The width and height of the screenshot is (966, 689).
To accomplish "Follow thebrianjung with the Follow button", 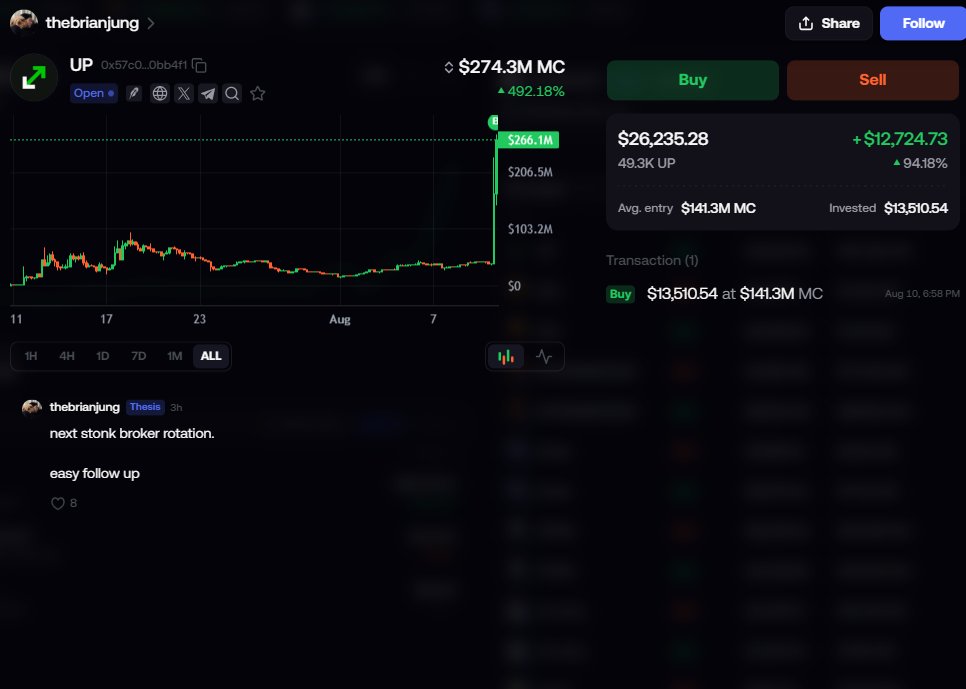I will pos(923,23).
